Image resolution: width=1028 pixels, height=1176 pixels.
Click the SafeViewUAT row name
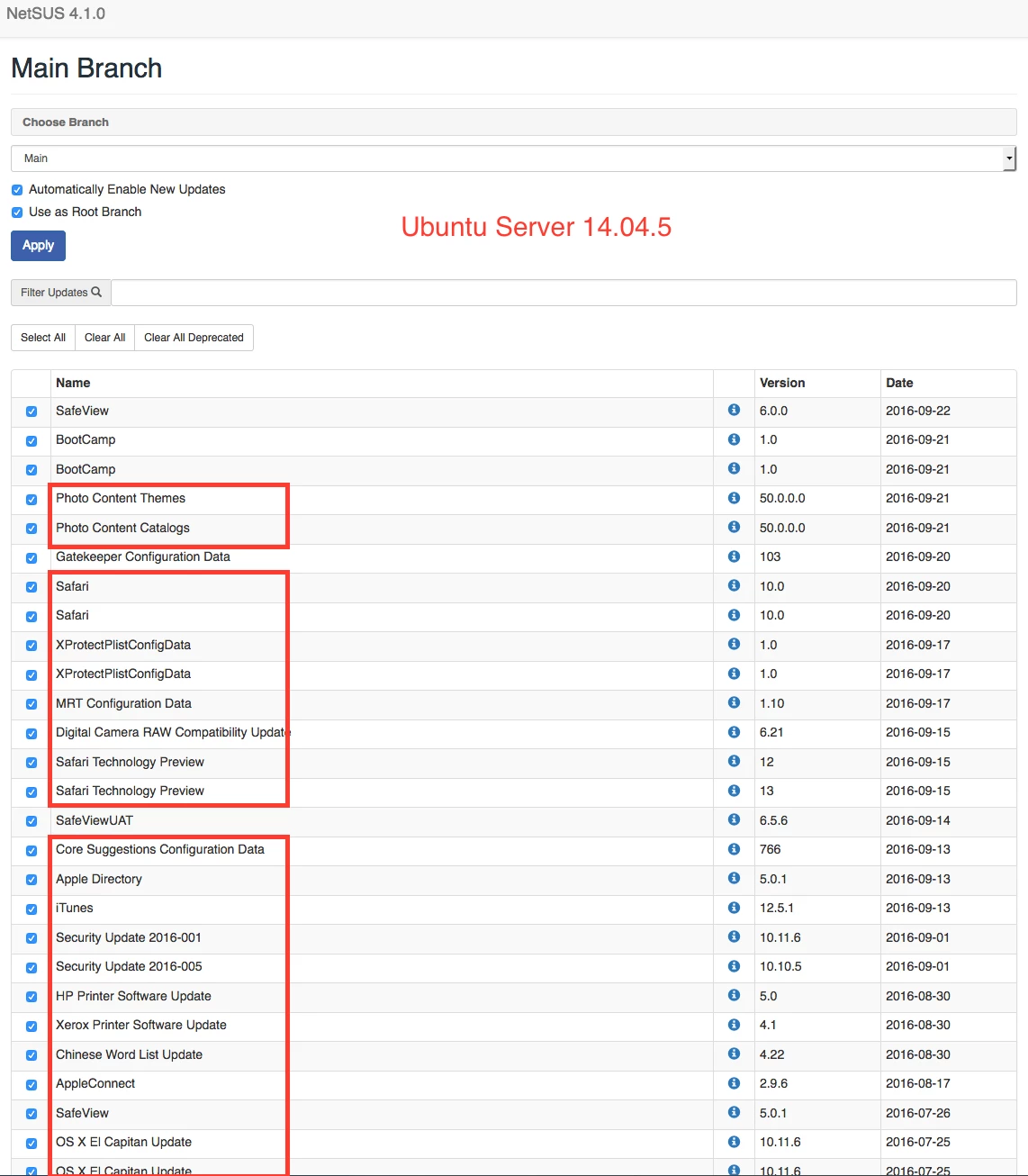[95, 820]
